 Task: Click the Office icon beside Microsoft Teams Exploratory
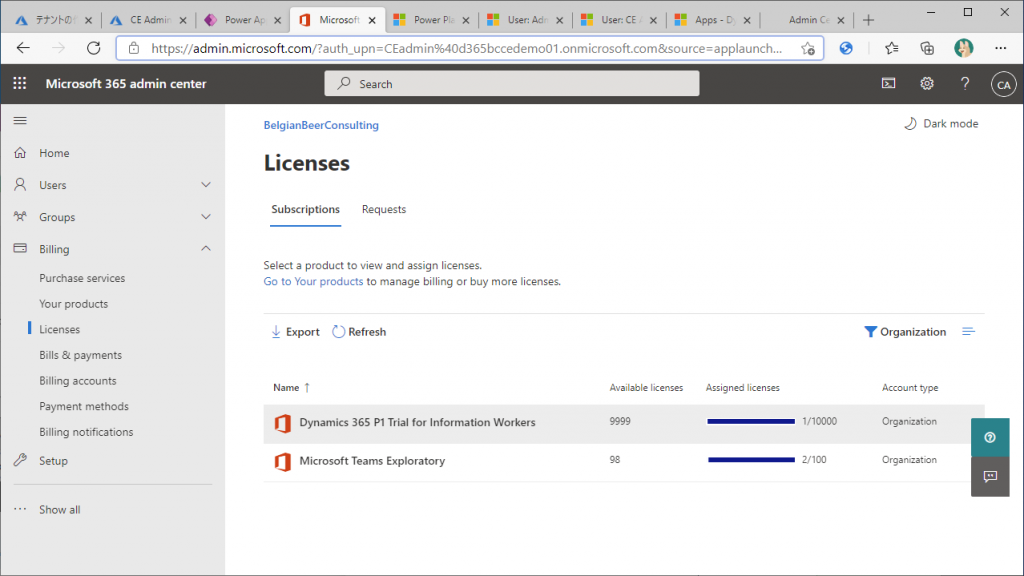(x=283, y=462)
